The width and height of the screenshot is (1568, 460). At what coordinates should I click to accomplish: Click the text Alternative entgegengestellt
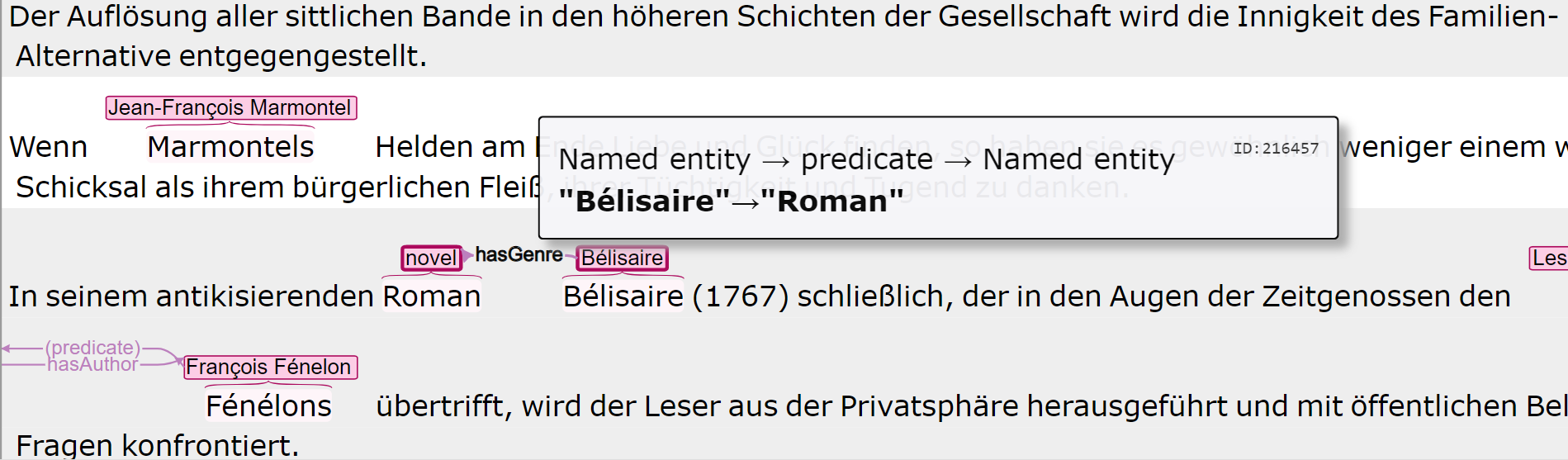tap(221, 56)
